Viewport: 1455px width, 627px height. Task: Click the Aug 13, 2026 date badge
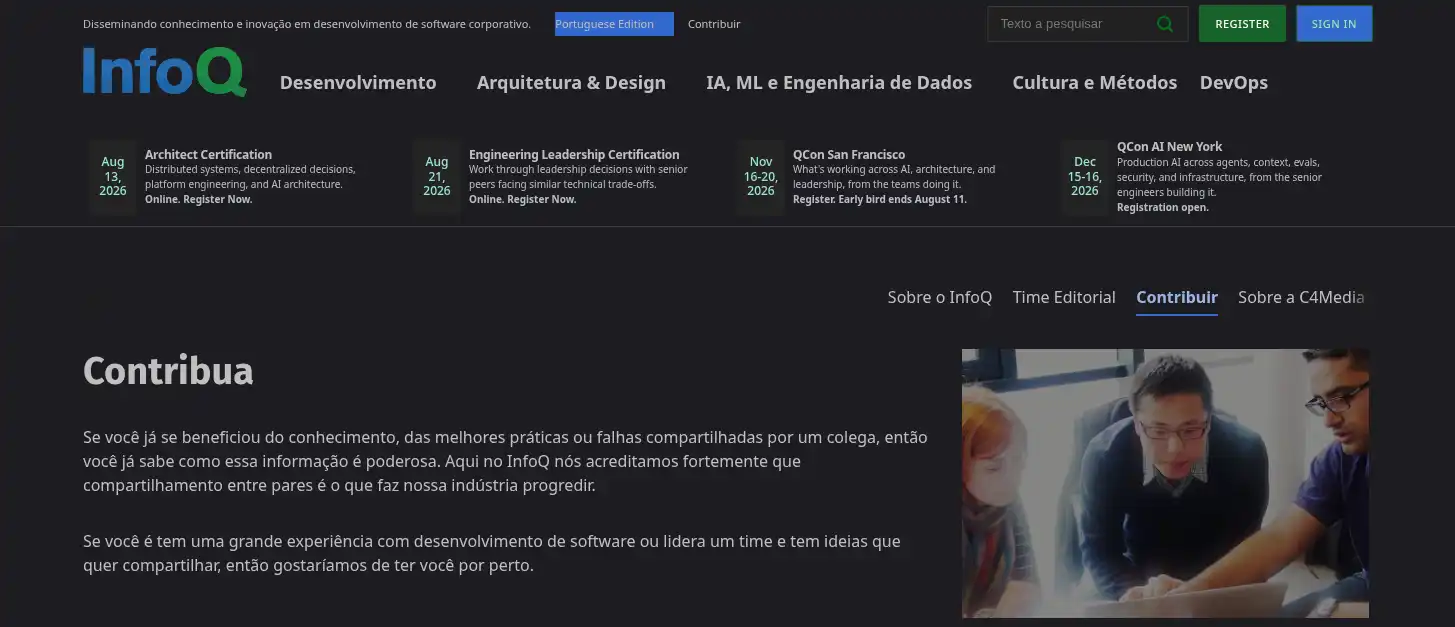pyautogui.click(x=113, y=176)
